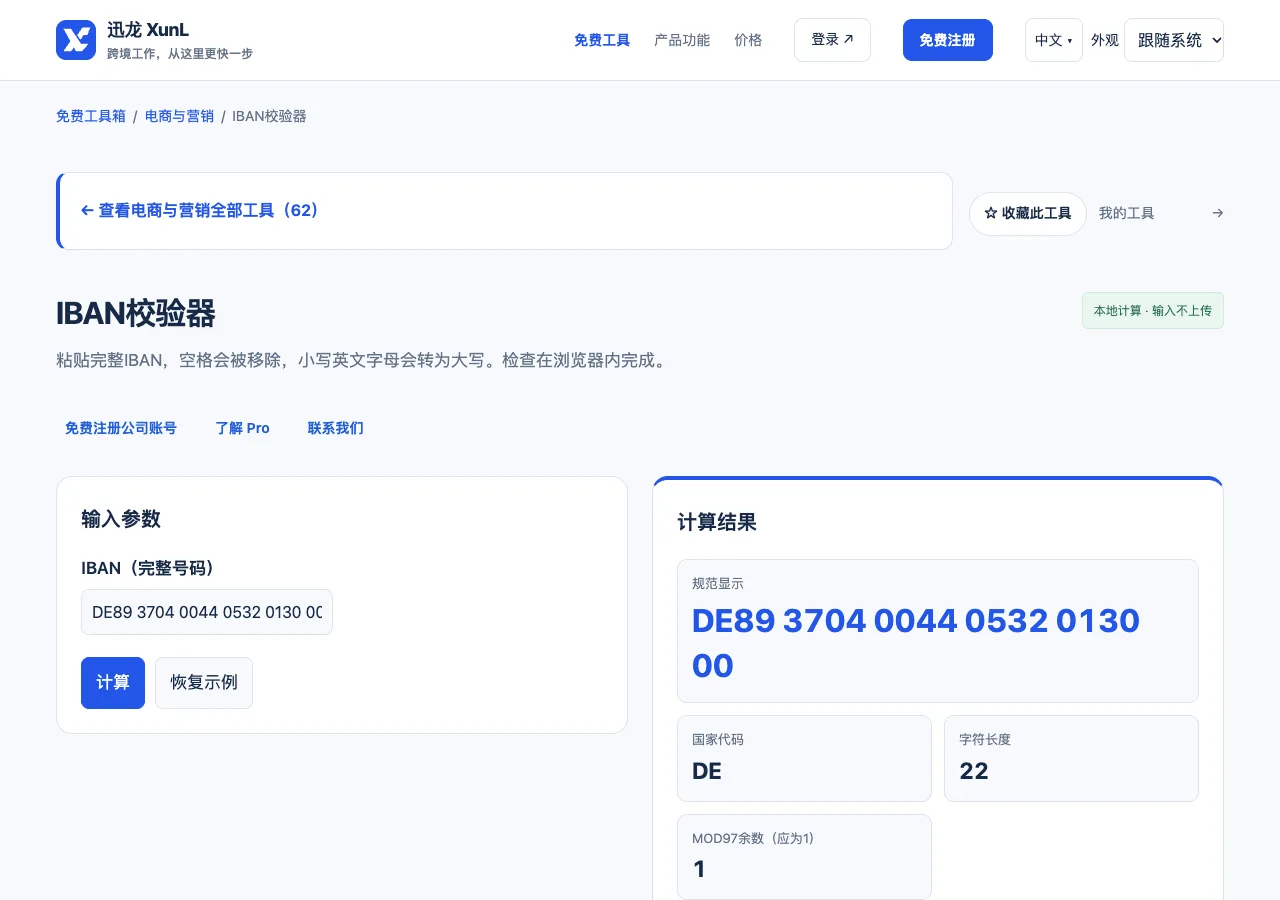Image resolution: width=1280 pixels, height=900 pixels.
Task: Open 联系我们 link
Action: 336,428
